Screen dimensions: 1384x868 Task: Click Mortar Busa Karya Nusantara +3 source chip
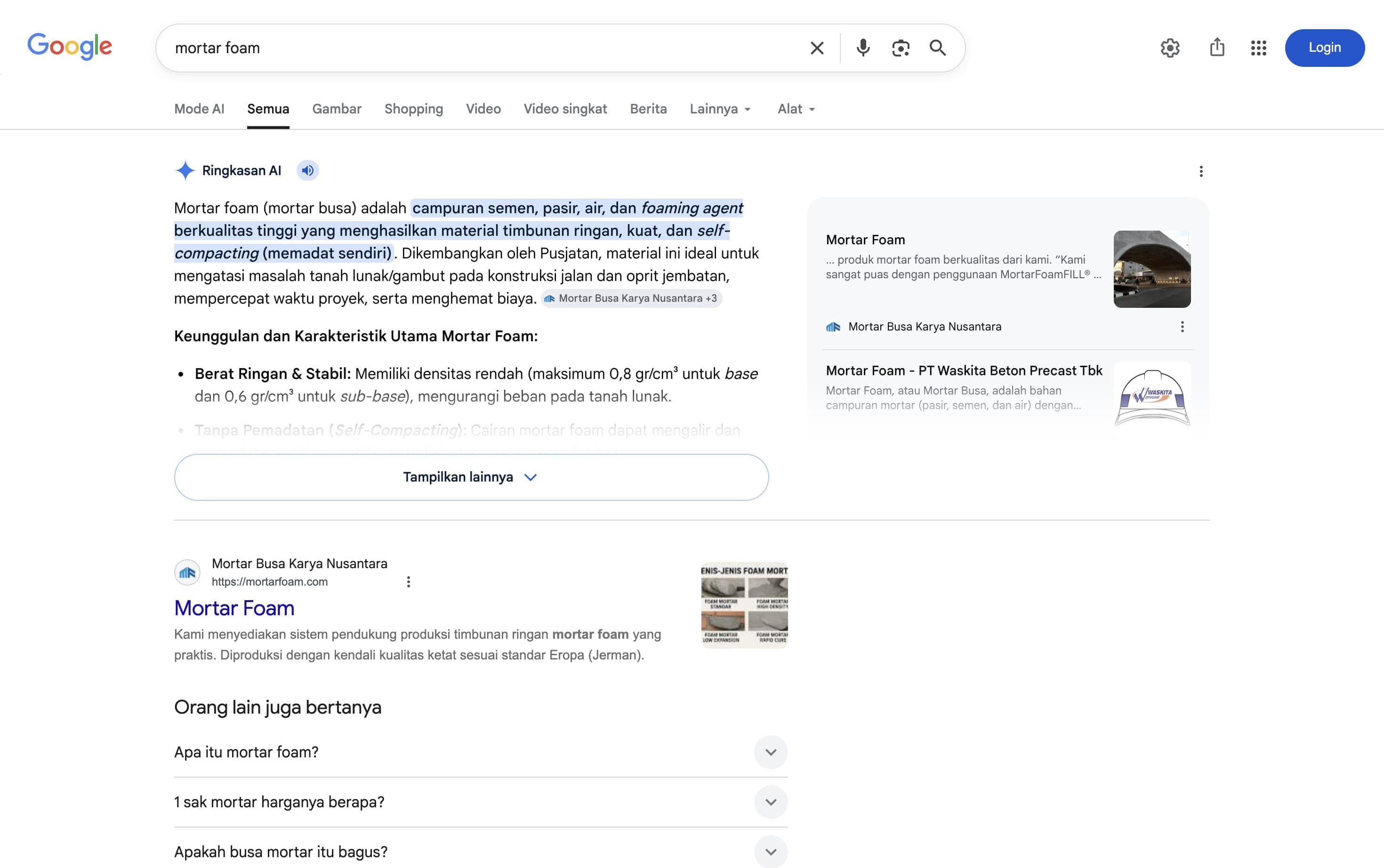click(631, 298)
